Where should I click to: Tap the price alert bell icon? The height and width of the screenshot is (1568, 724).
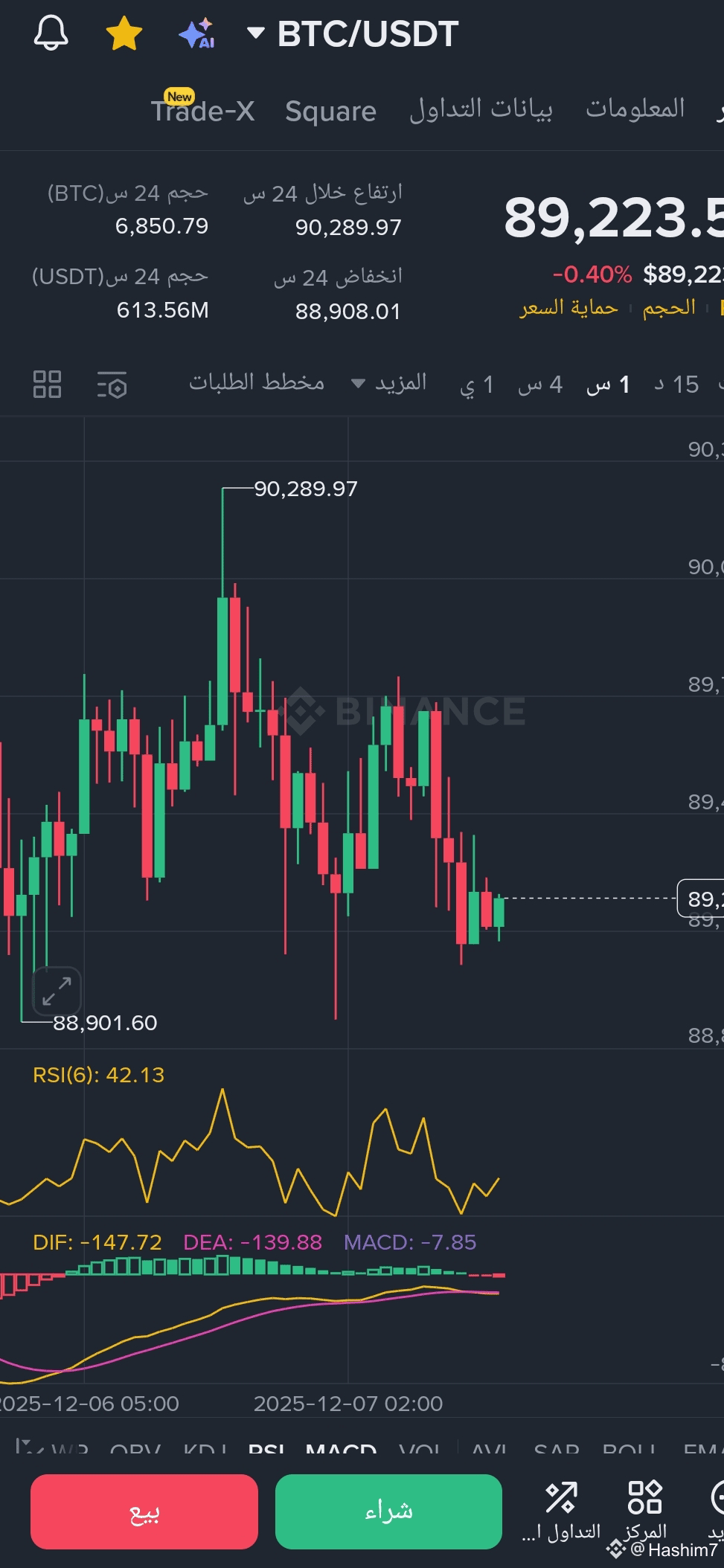coord(51,33)
